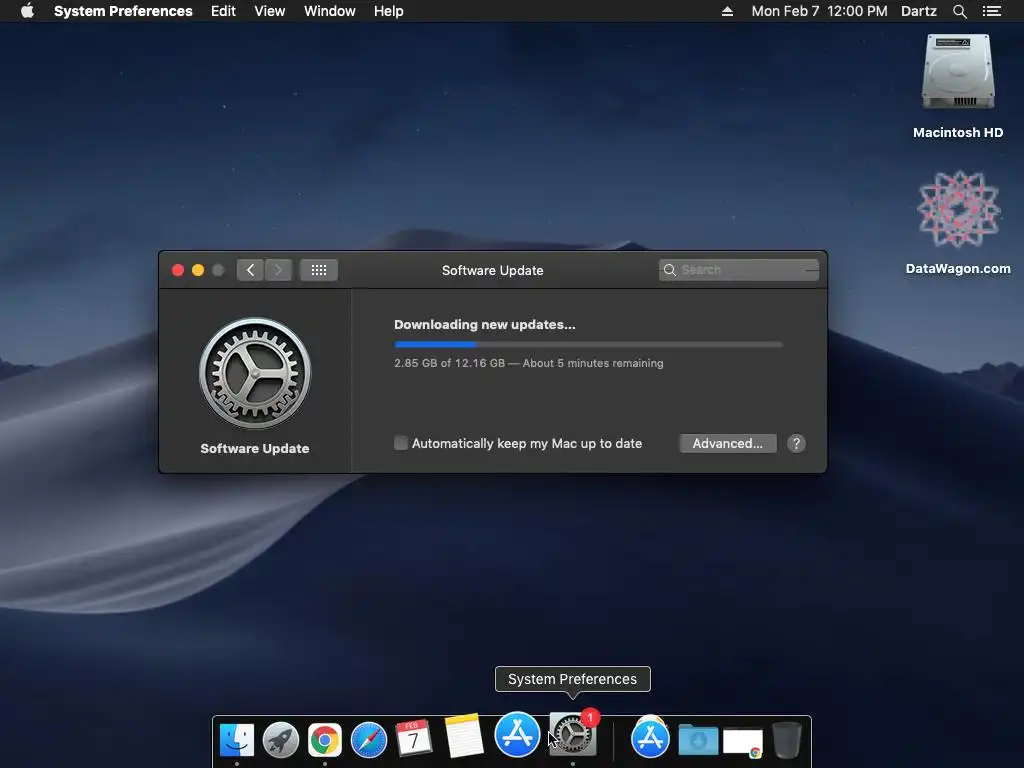Open Notes from the Dock
This screenshot has width=1024, height=768.
pyautogui.click(x=464, y=736)
